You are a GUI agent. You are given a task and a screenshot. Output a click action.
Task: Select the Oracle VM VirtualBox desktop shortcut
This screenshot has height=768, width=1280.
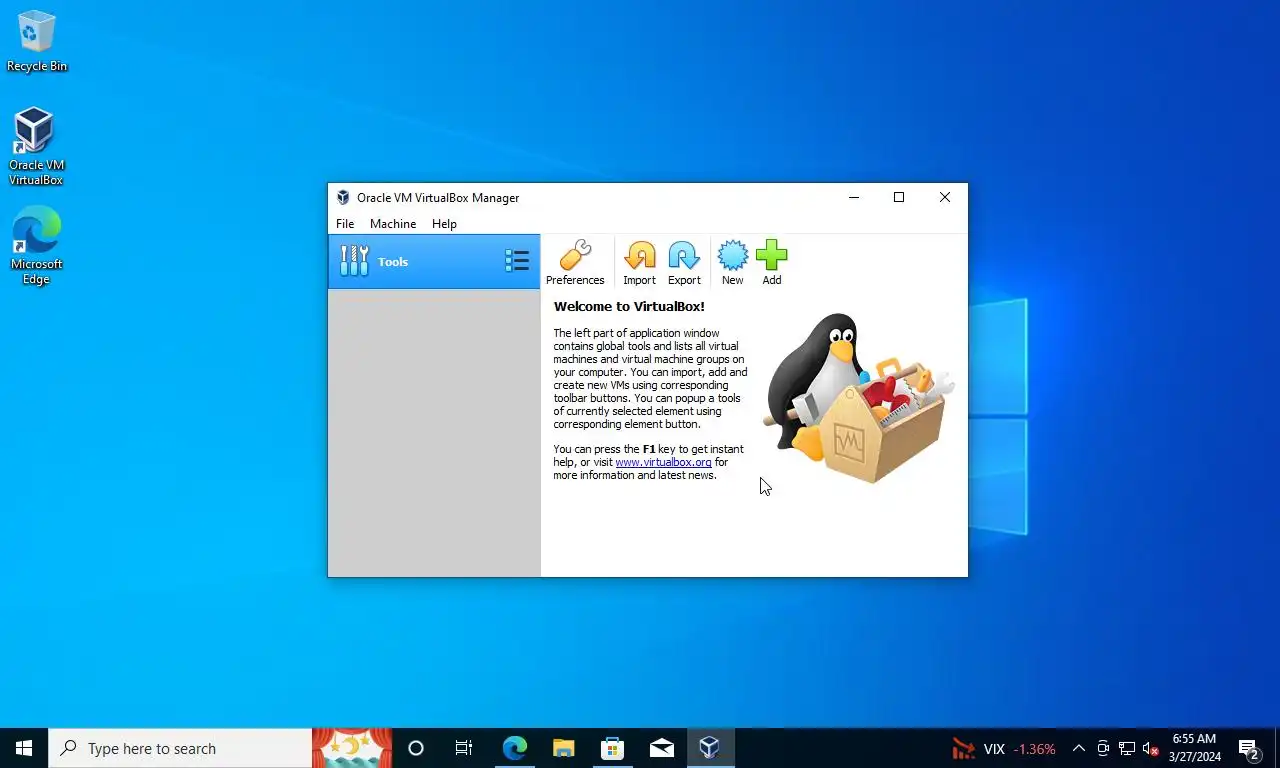point(36,147)
